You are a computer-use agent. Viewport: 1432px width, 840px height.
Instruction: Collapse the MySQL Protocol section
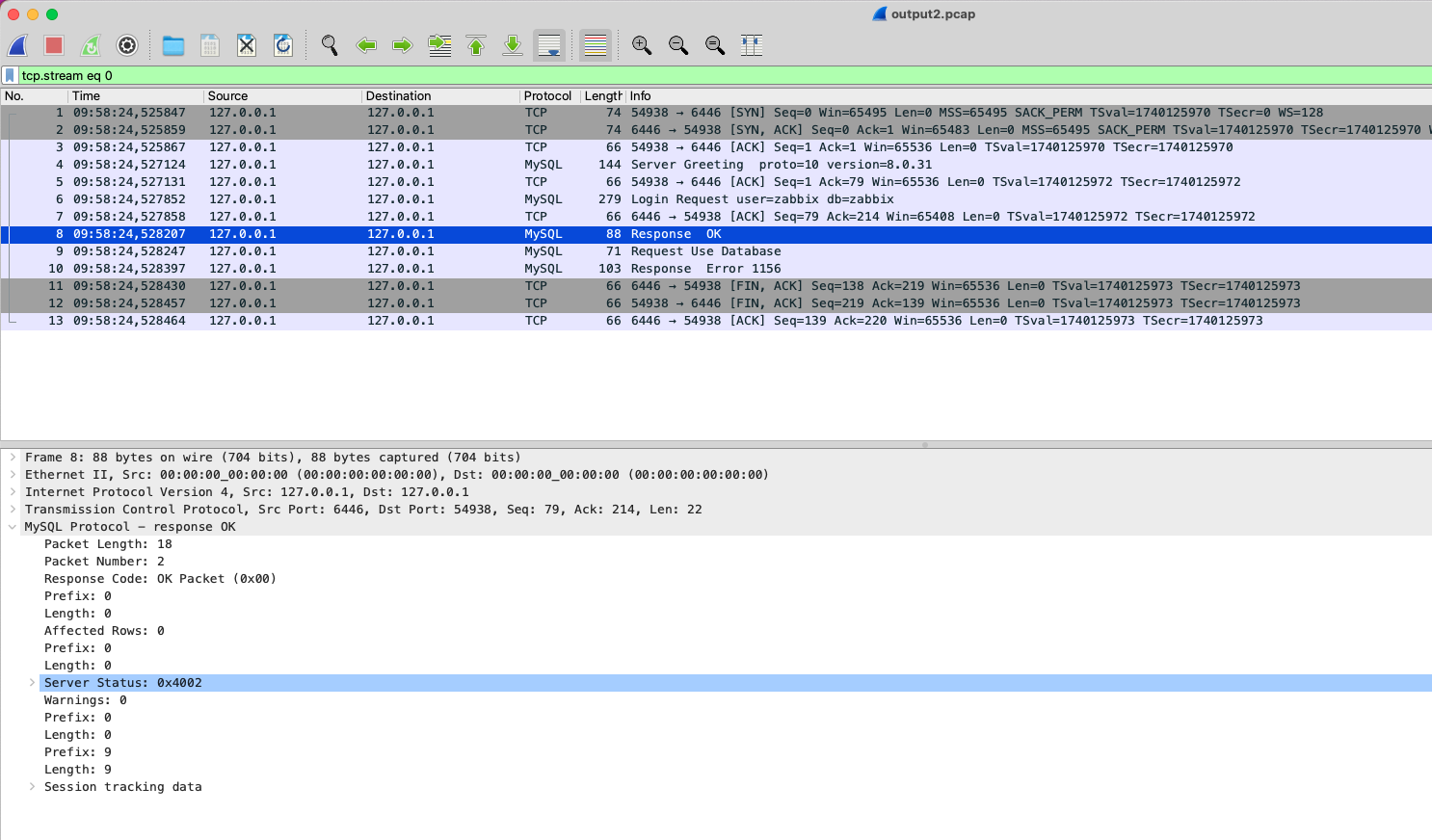tap(13, 527)
